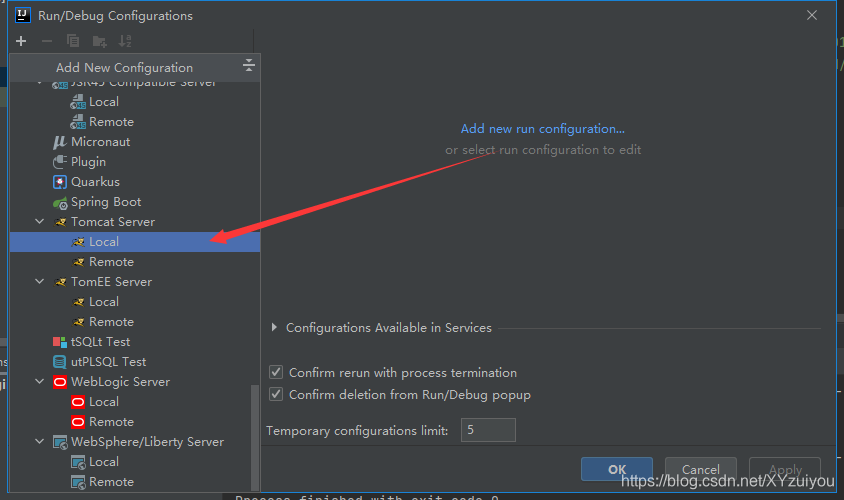844x500 pixels.
Task: Collapse the WebSphere/Liberty Server tree node
Action: (x=39, y=441)
